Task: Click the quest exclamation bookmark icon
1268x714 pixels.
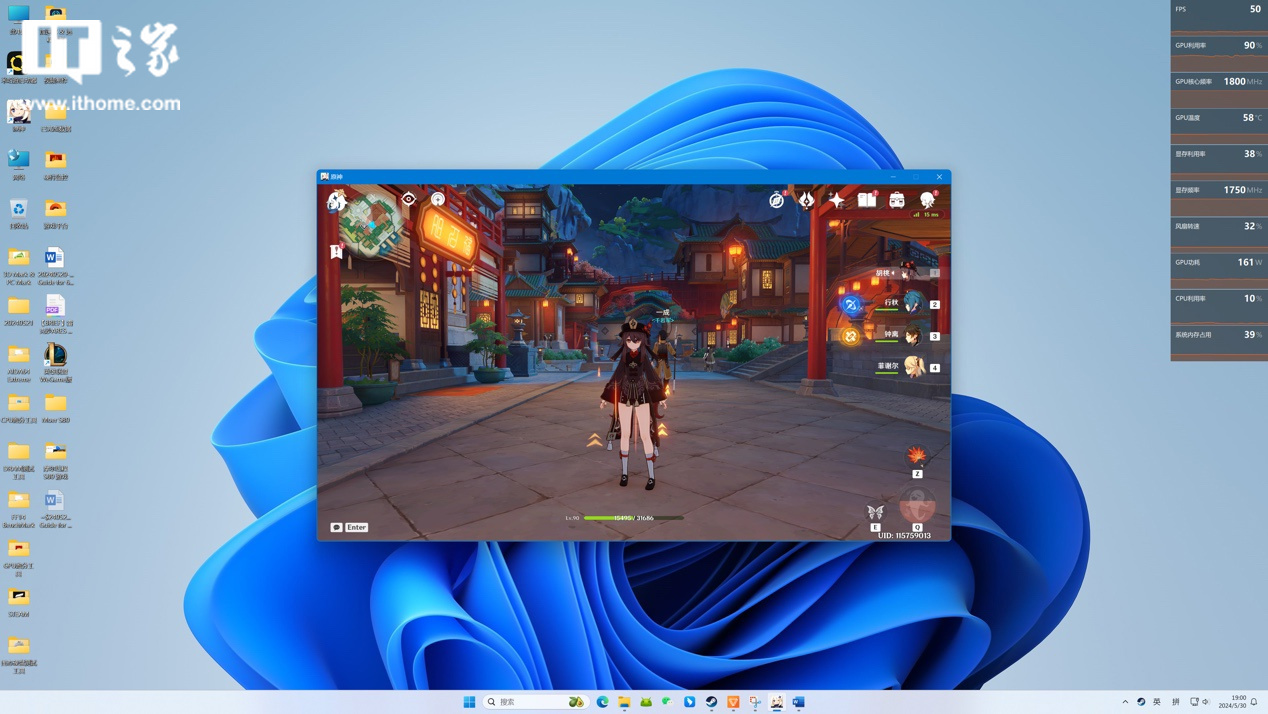Action: pyautogui.click(x=337, y=251)
